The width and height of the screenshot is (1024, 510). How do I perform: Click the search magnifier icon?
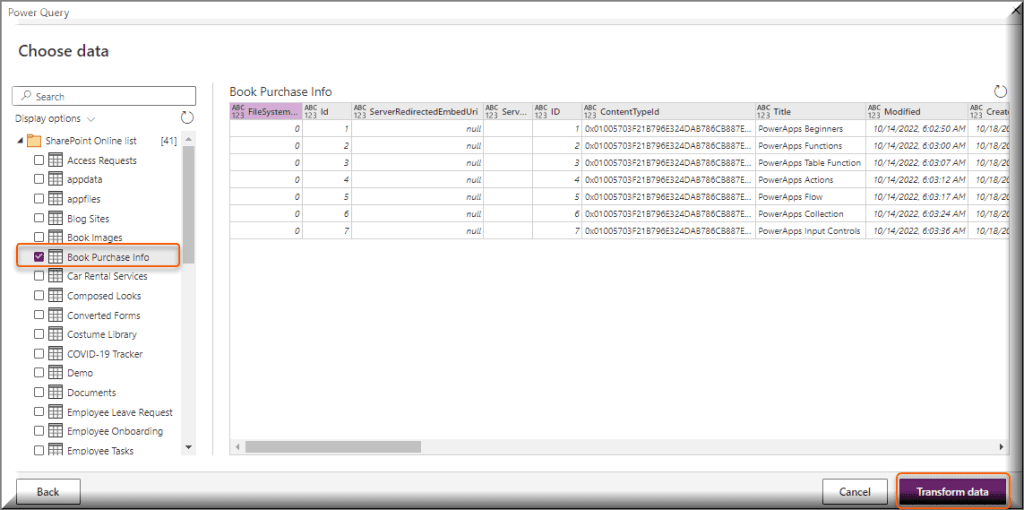click(26, 96)
